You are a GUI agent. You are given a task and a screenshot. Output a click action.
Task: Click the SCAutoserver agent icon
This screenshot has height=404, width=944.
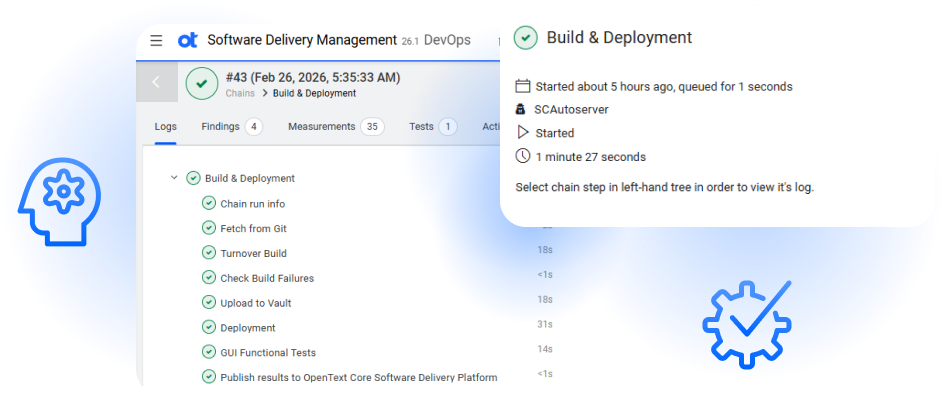click(521, 110)
